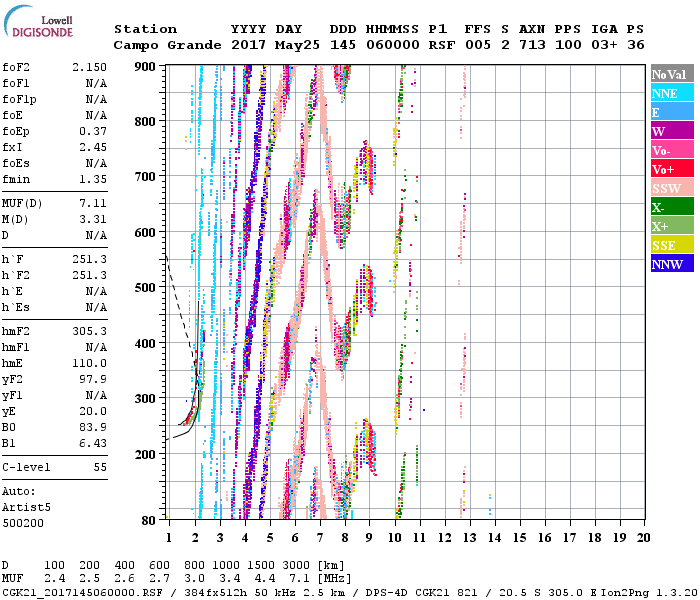The image size is (700, 600).
Task: Click the yF2 value 97.9
Action: click(93, 379)
